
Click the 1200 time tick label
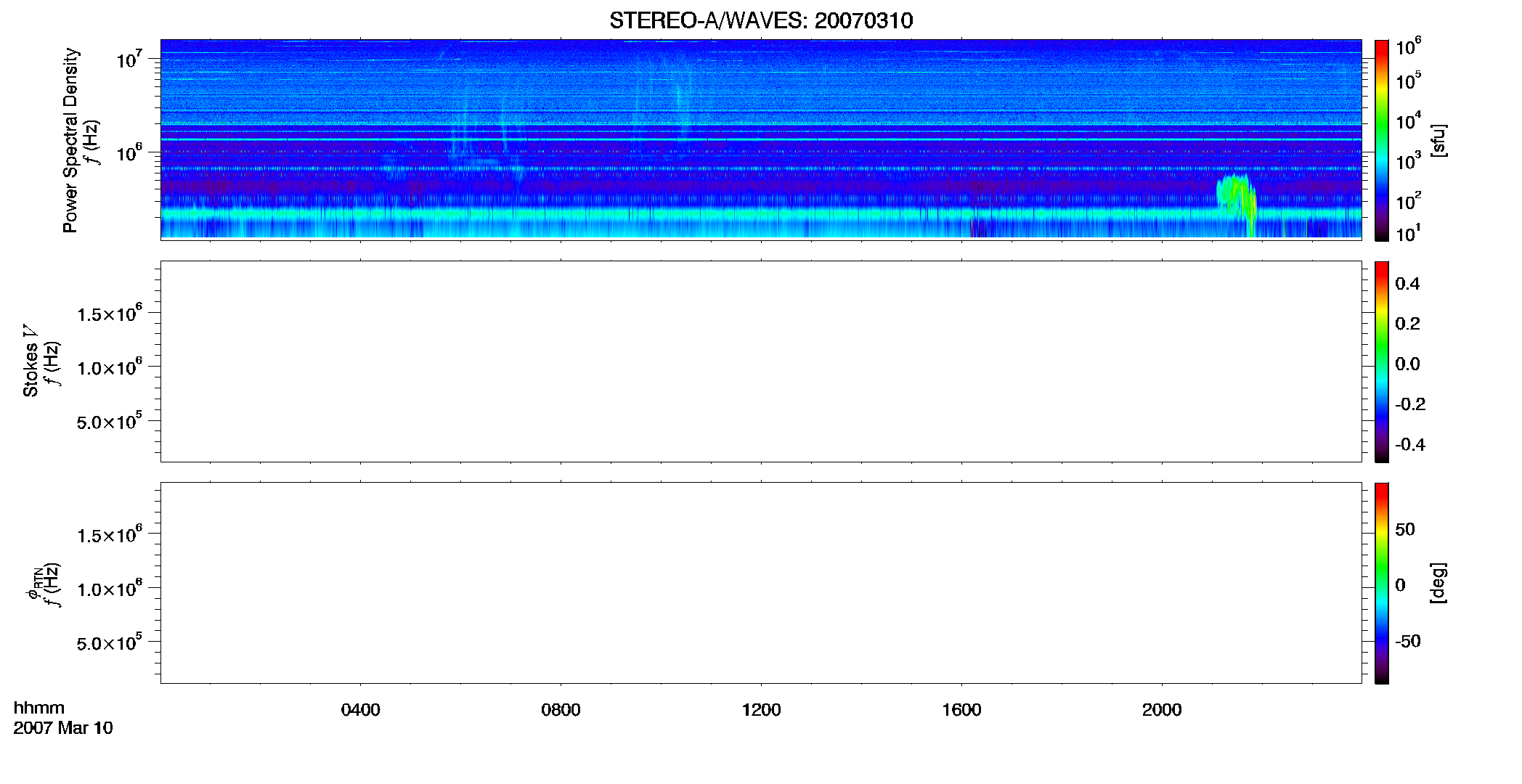coord(761,710)
